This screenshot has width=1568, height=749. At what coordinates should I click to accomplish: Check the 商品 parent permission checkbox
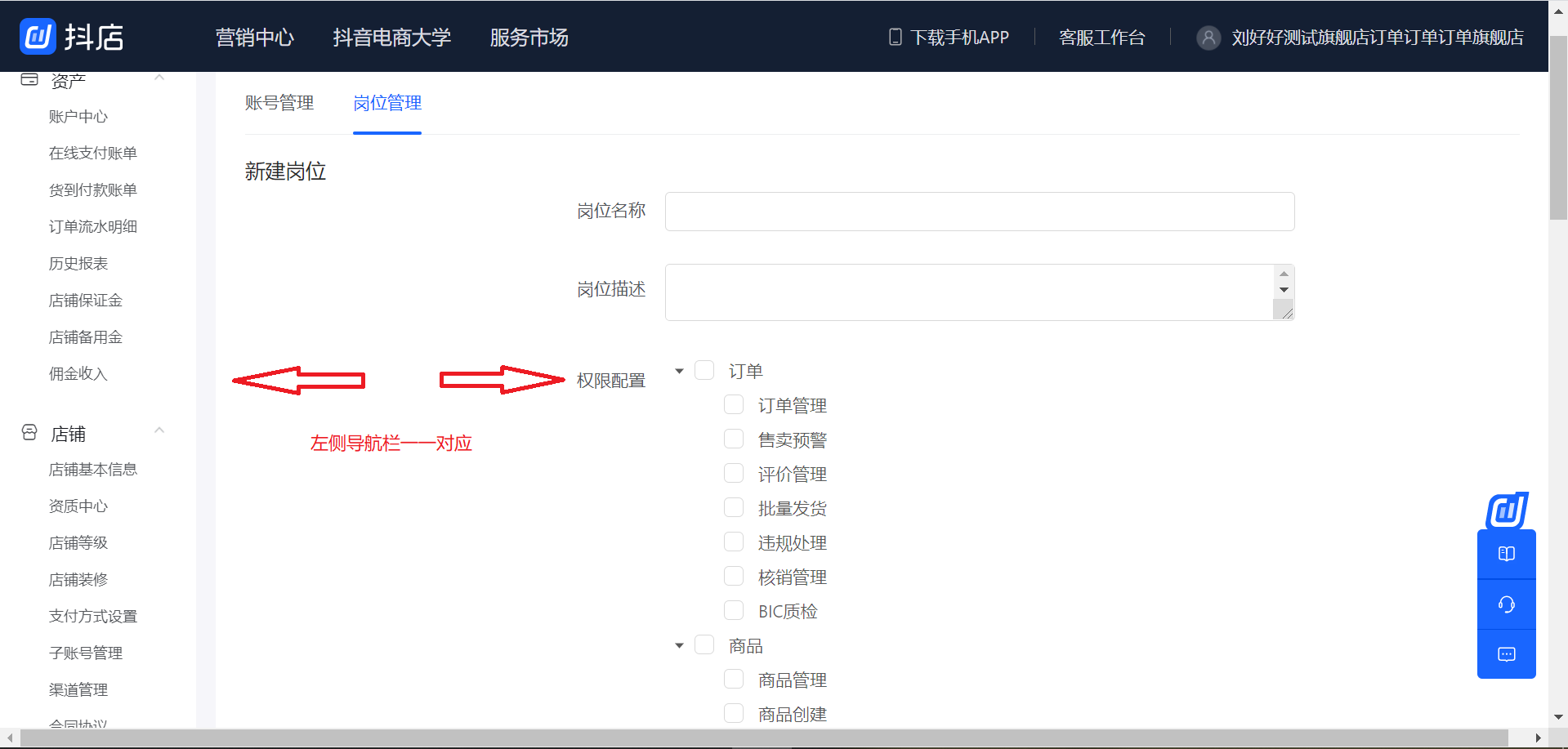704,644
